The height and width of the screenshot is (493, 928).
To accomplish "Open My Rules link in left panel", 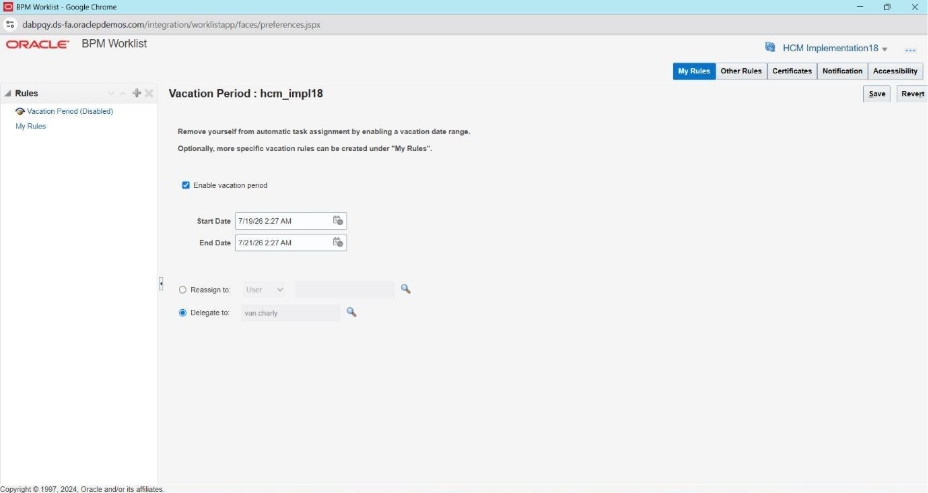I will 31,126.
